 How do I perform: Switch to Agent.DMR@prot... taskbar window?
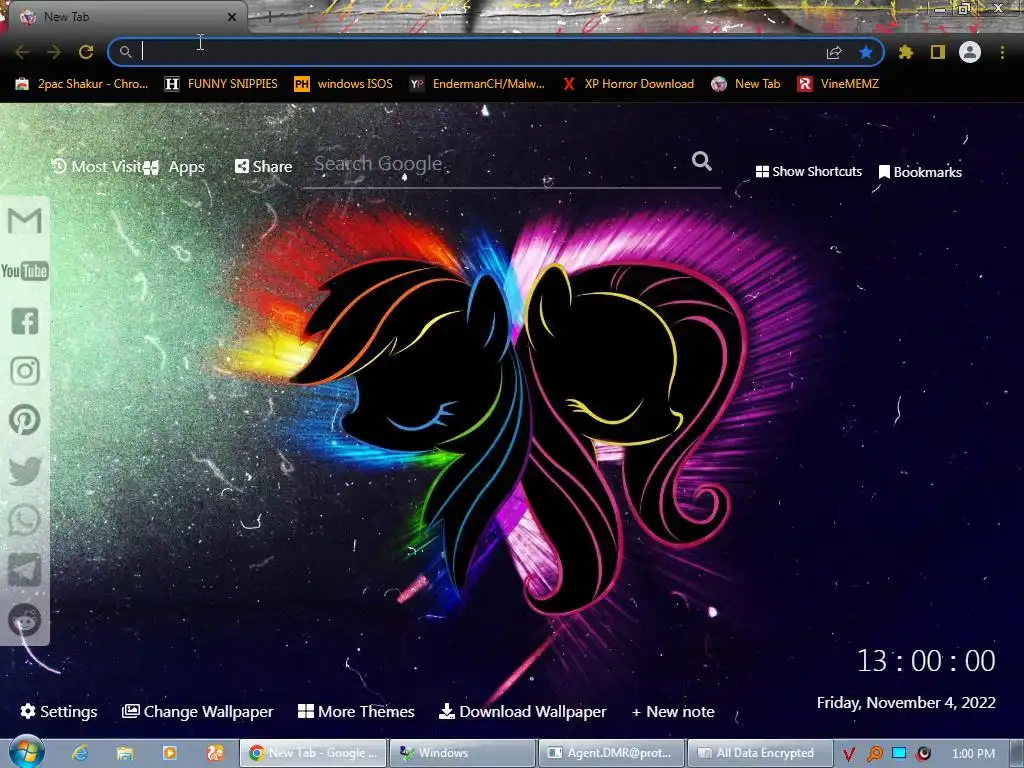[612, 753]
